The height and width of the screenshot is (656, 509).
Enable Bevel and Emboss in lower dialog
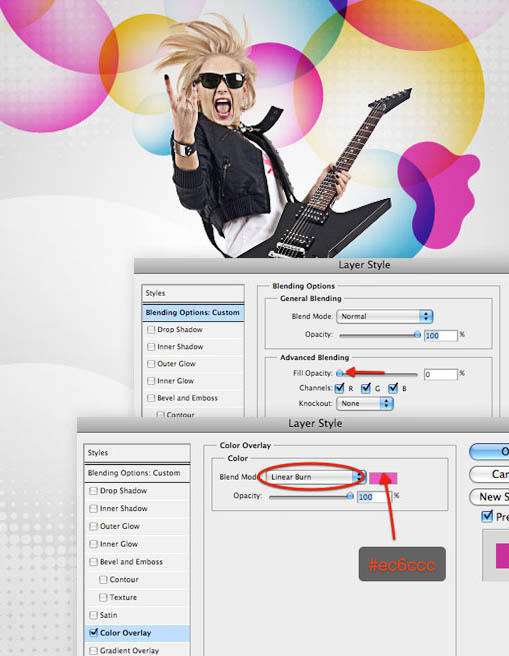coord(93,562)
